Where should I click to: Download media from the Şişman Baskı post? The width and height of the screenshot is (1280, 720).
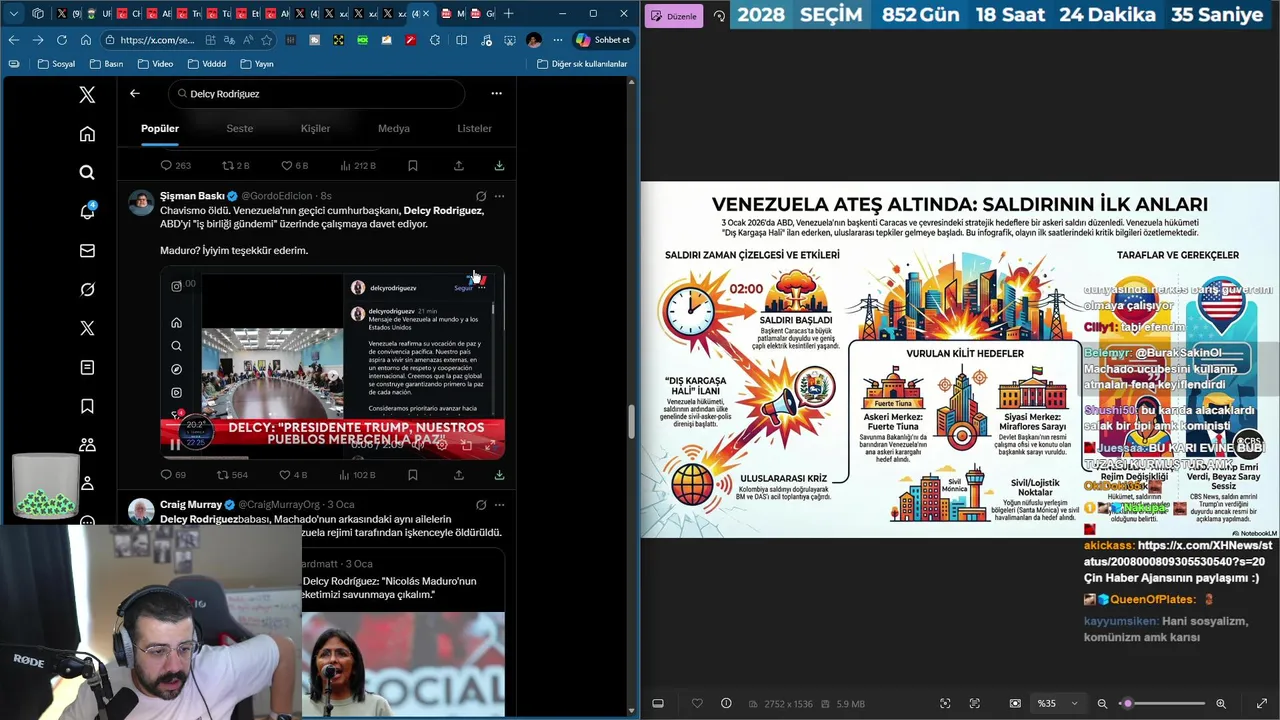coord(499,475)
